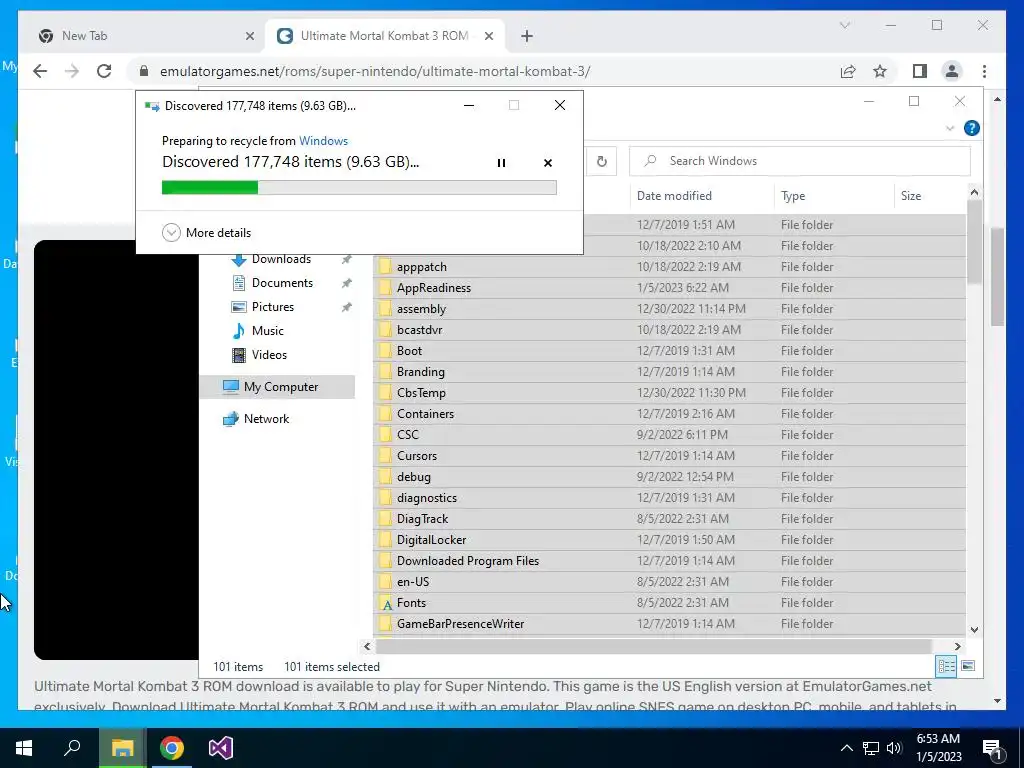Refresh Explorer folder view
Screen dimensions: 1024x768
click(601, 161)
